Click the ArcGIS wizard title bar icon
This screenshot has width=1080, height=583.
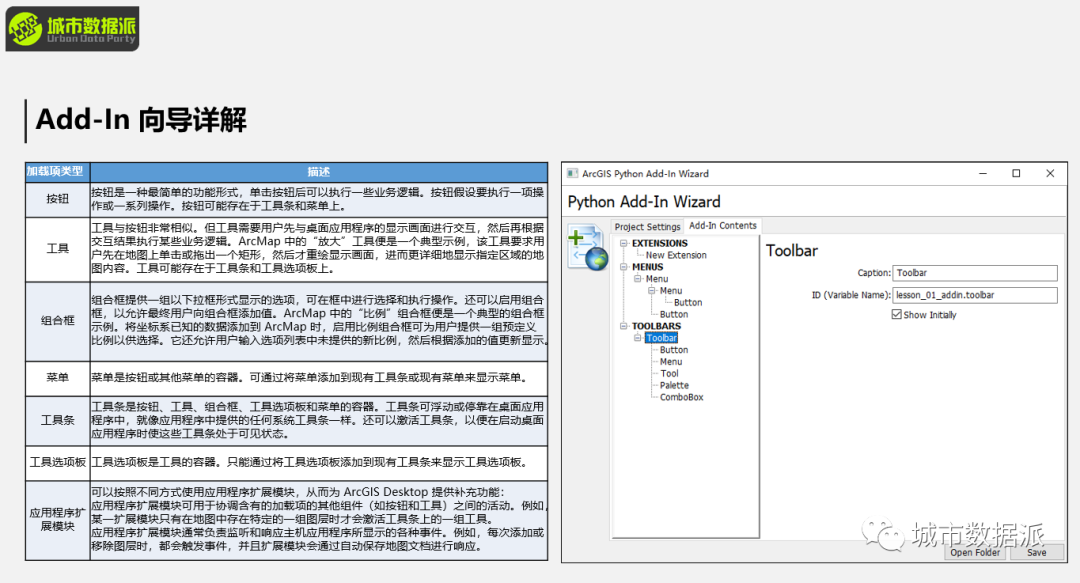[x=572, y=174]
